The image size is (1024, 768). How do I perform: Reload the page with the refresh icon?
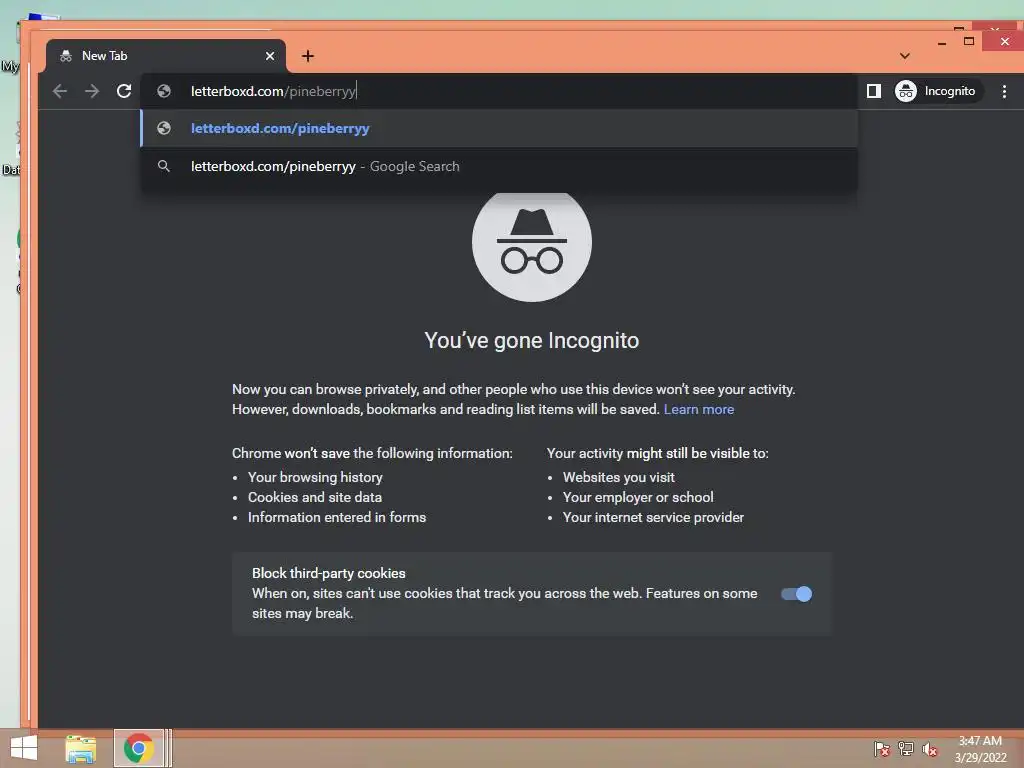tap(124, 91)
